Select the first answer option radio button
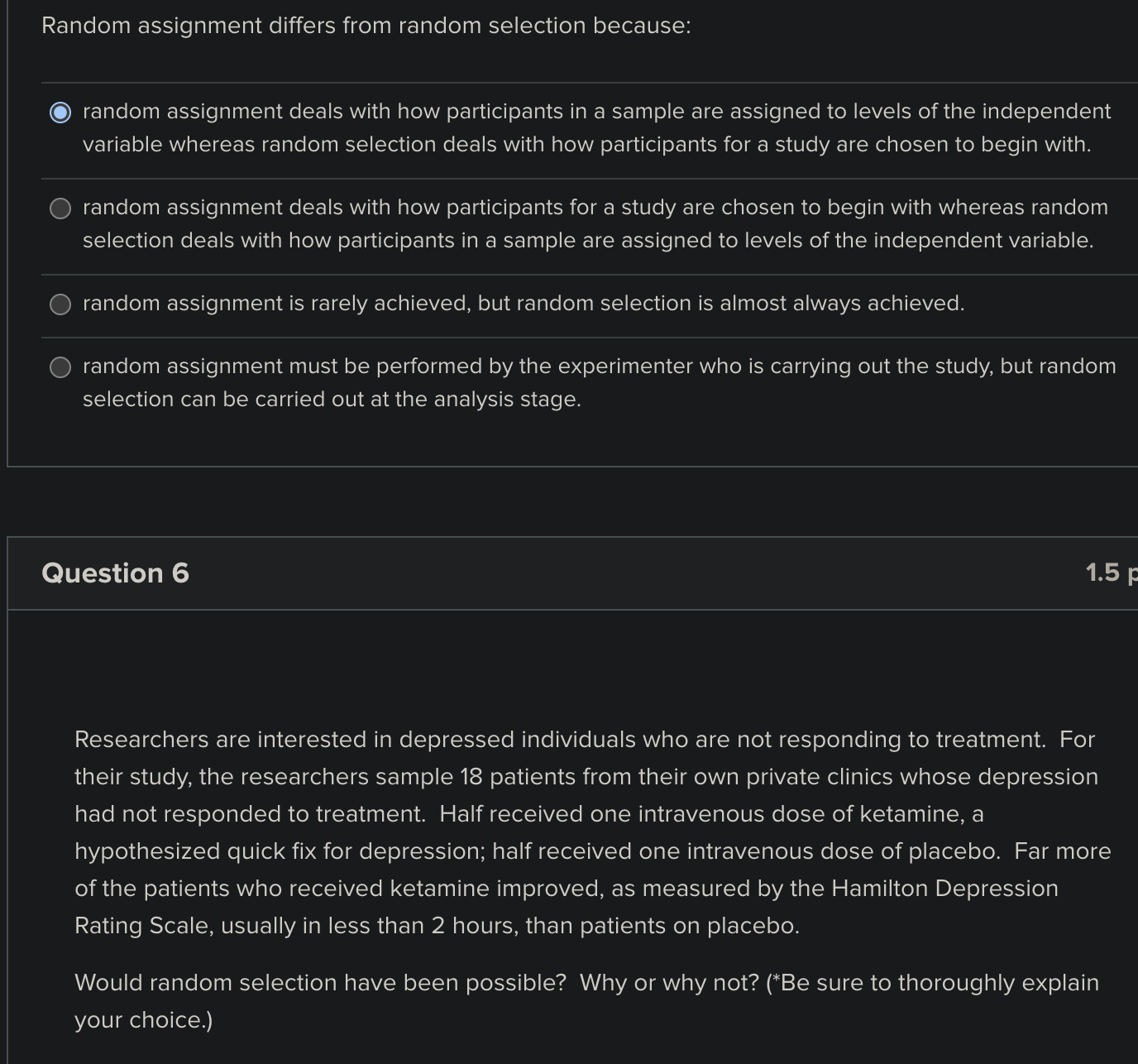This screenshot has height=1064, width=1138. 60,112
